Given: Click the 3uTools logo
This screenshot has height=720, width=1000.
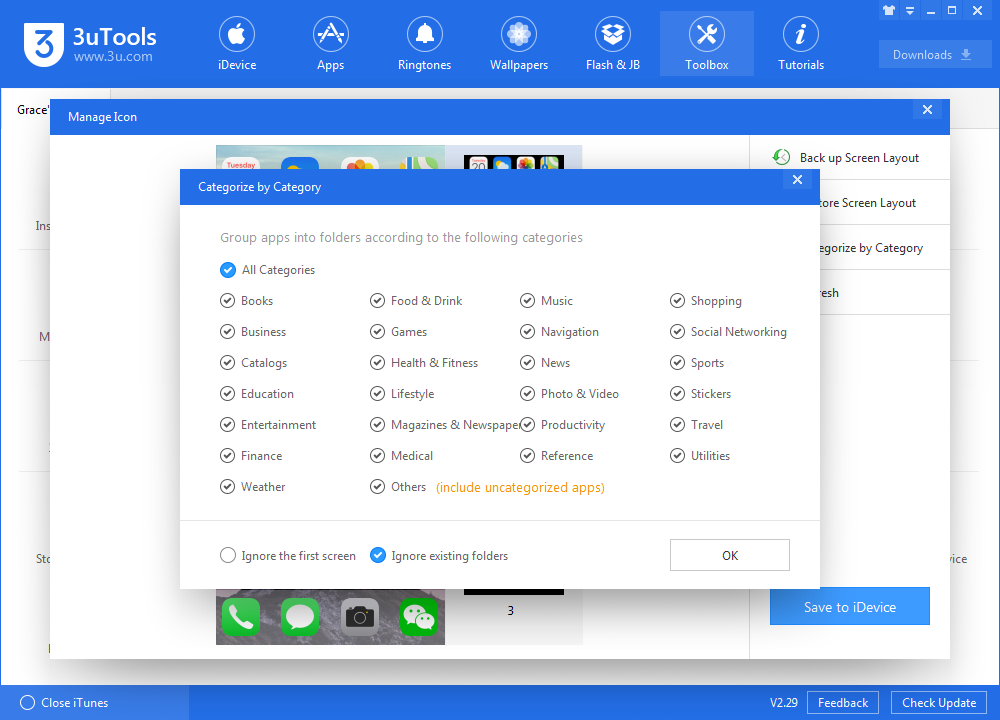Looking at the screenshot, I should click(90, 44).
